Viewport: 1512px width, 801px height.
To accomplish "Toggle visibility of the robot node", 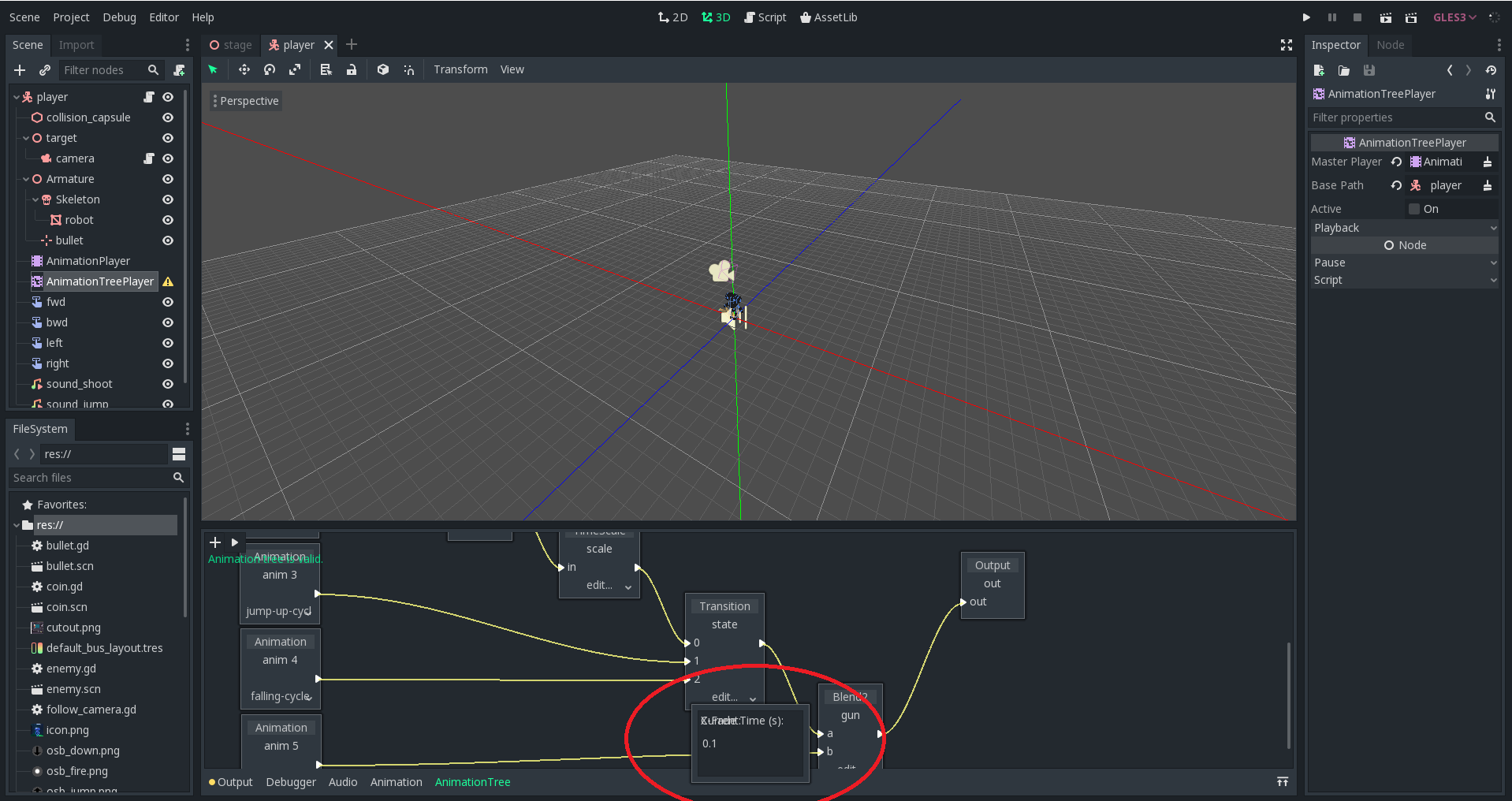I will click(167, 220).
